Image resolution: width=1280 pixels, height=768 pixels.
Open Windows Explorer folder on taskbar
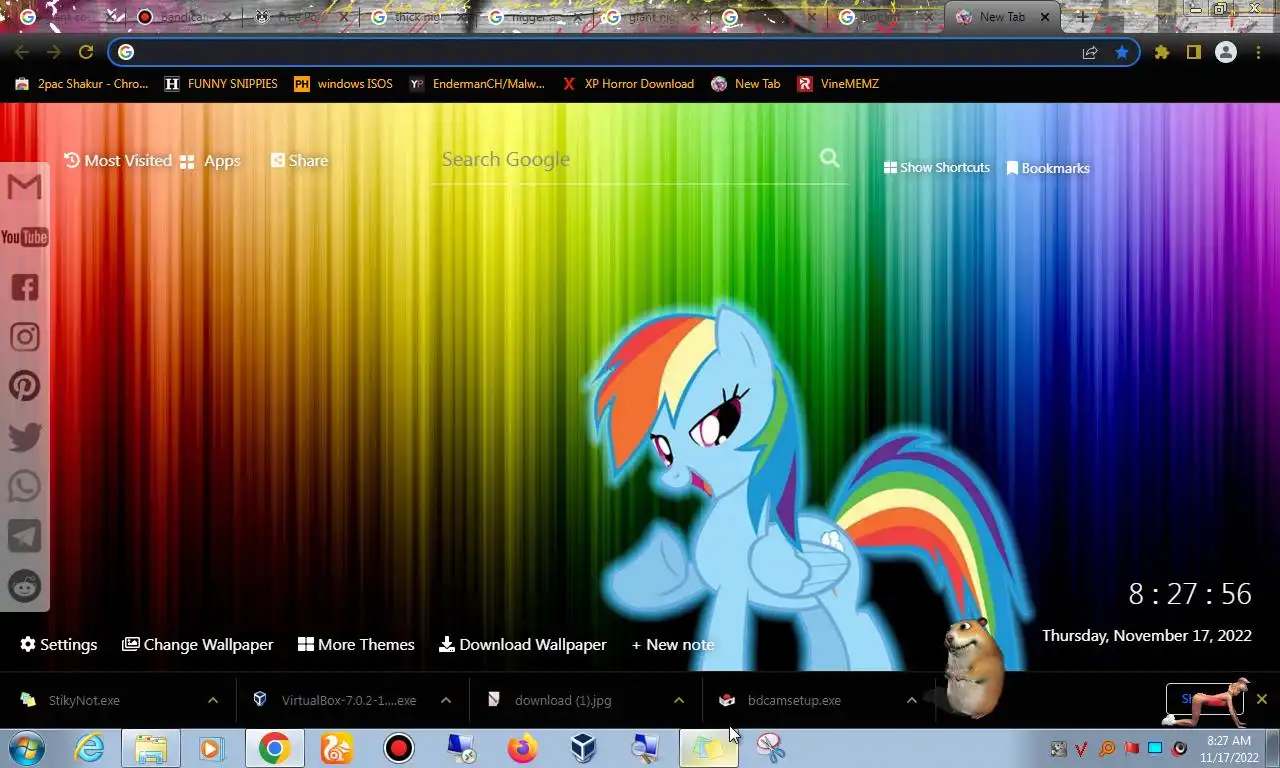click(x=151, y=748)
